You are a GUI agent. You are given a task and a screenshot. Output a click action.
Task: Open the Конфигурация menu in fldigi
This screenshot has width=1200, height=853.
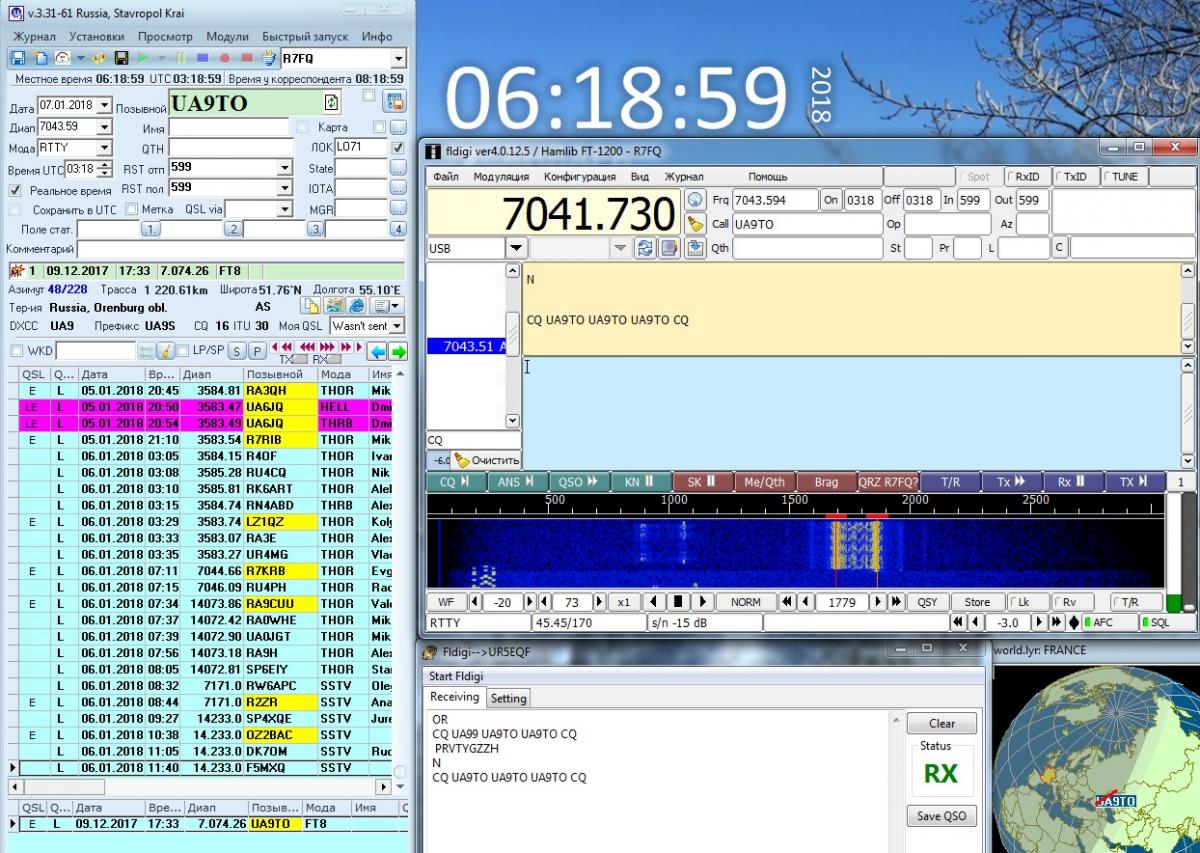[x=579, y=176]
